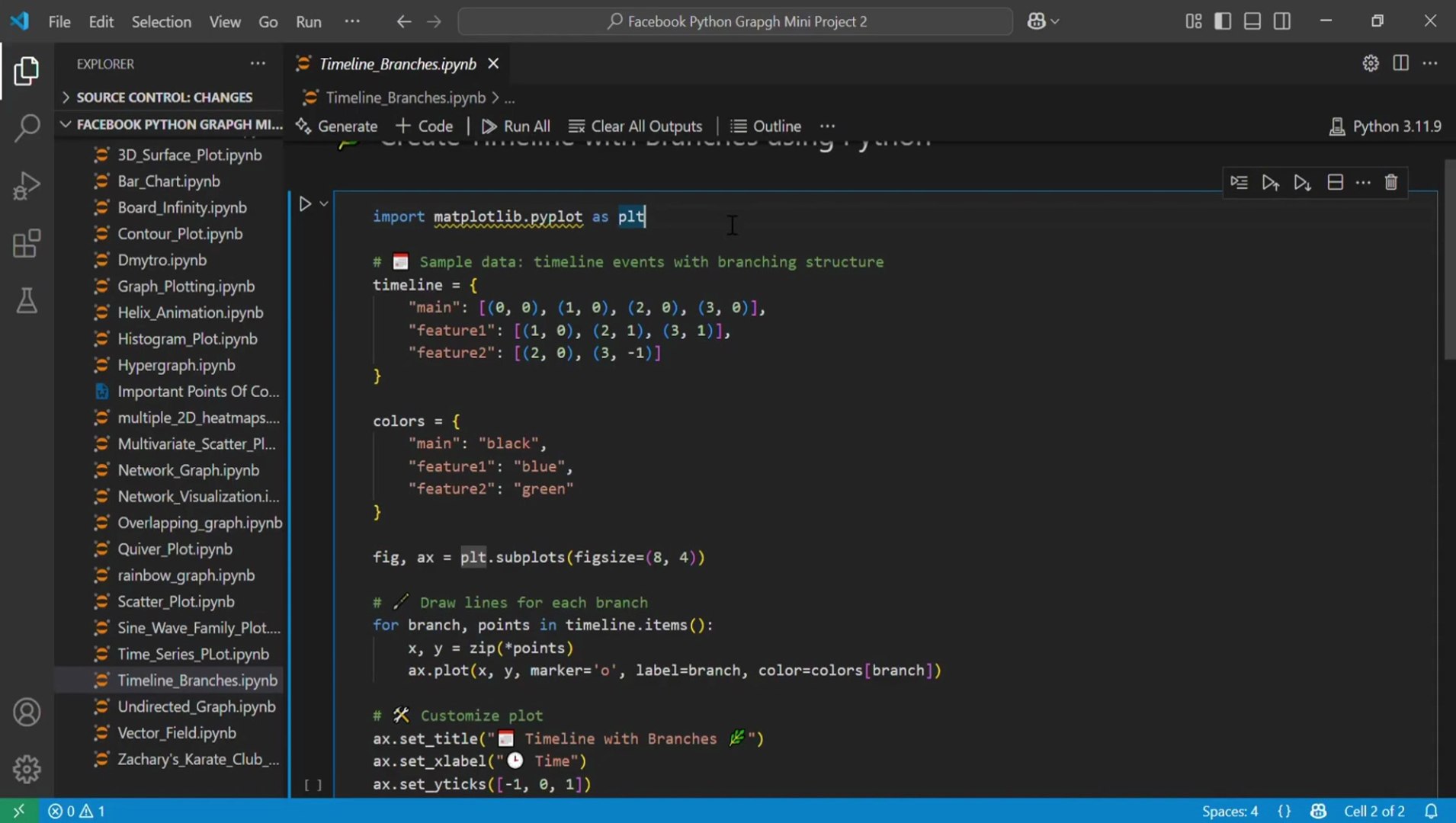The width and height of the screenshot is (1456, 823).
Task: Open the Run and Debug view
Action: point(27,186)
